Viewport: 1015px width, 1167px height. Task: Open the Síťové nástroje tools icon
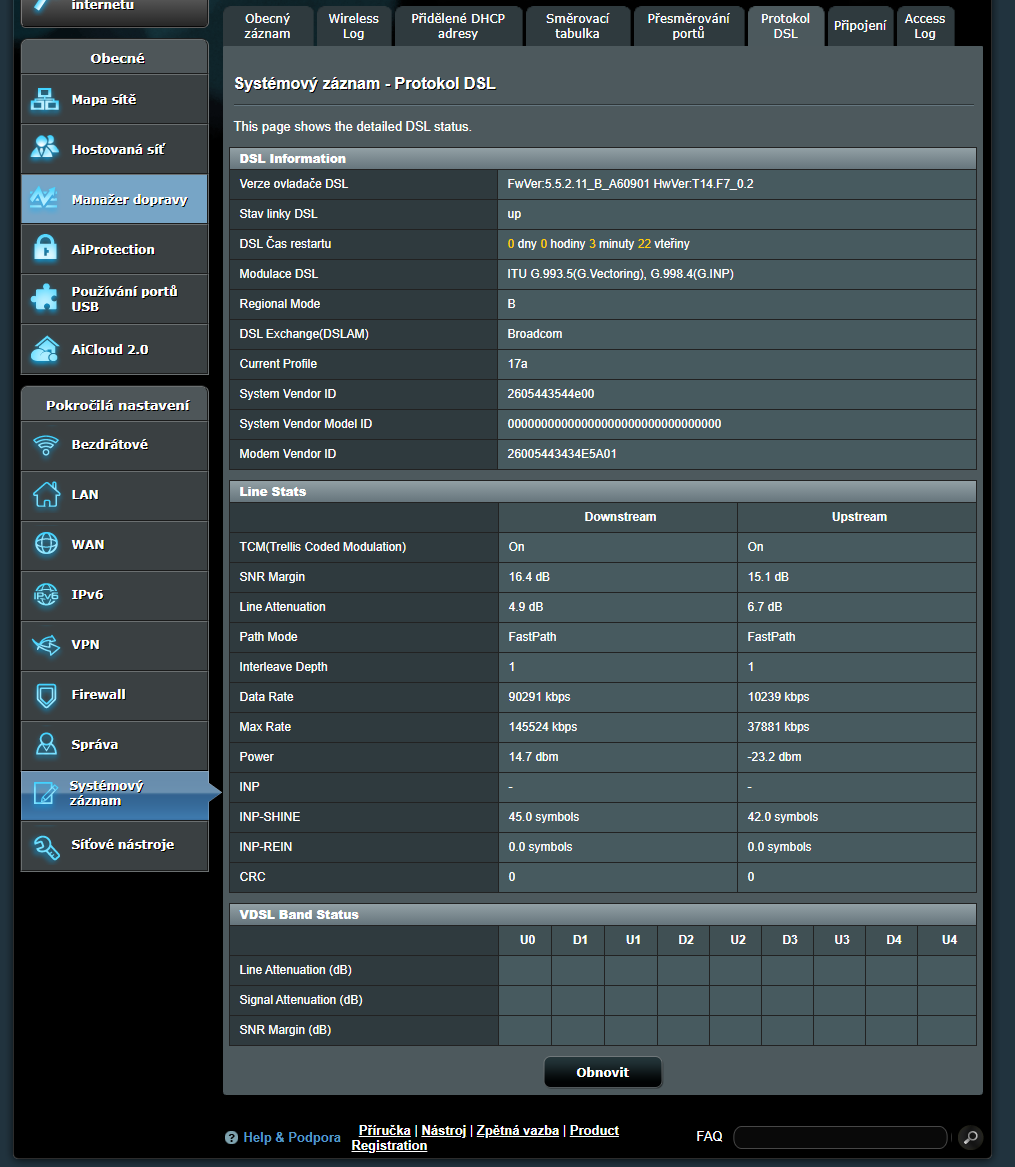point(46,845)
